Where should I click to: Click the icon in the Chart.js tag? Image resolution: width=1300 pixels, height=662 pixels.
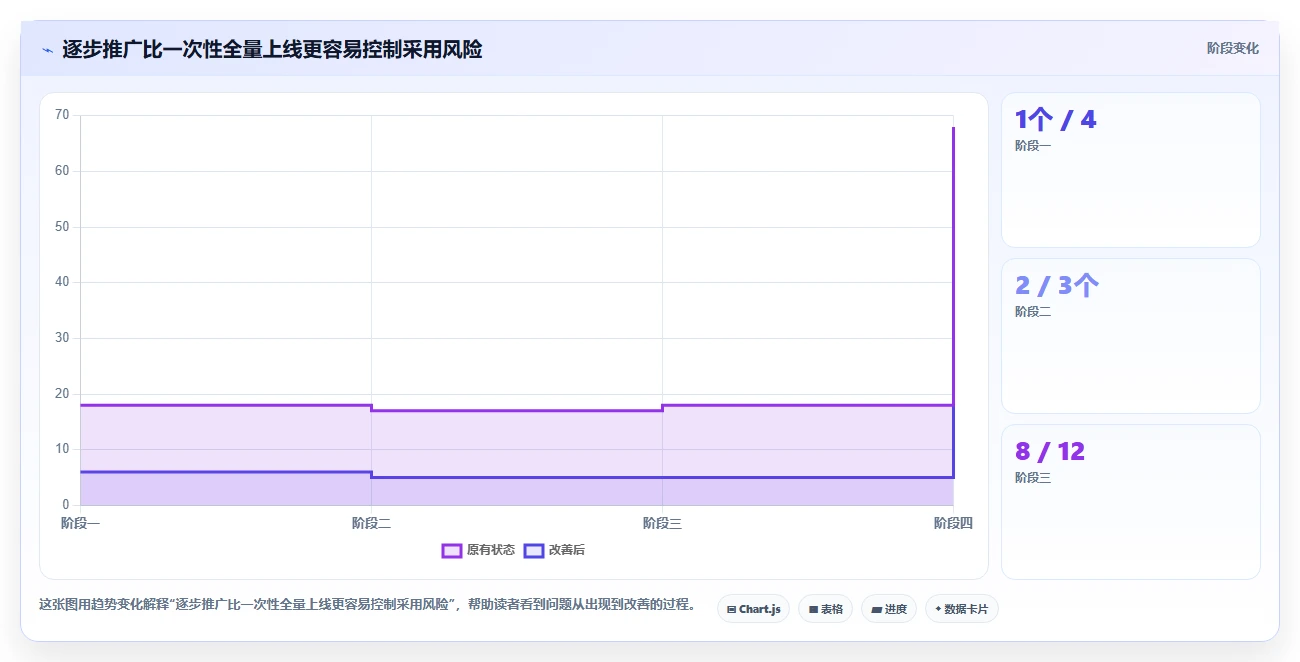(731, 609)
